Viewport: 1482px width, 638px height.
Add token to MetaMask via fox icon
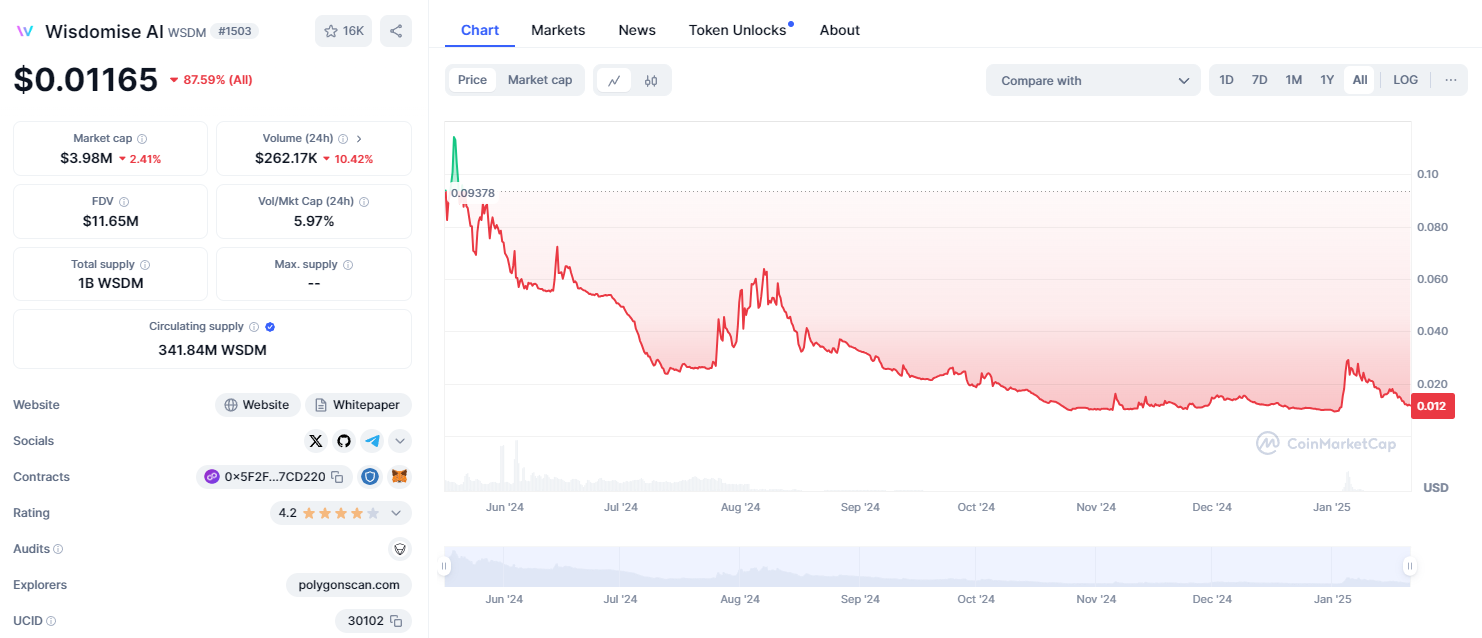click(399, 477)
